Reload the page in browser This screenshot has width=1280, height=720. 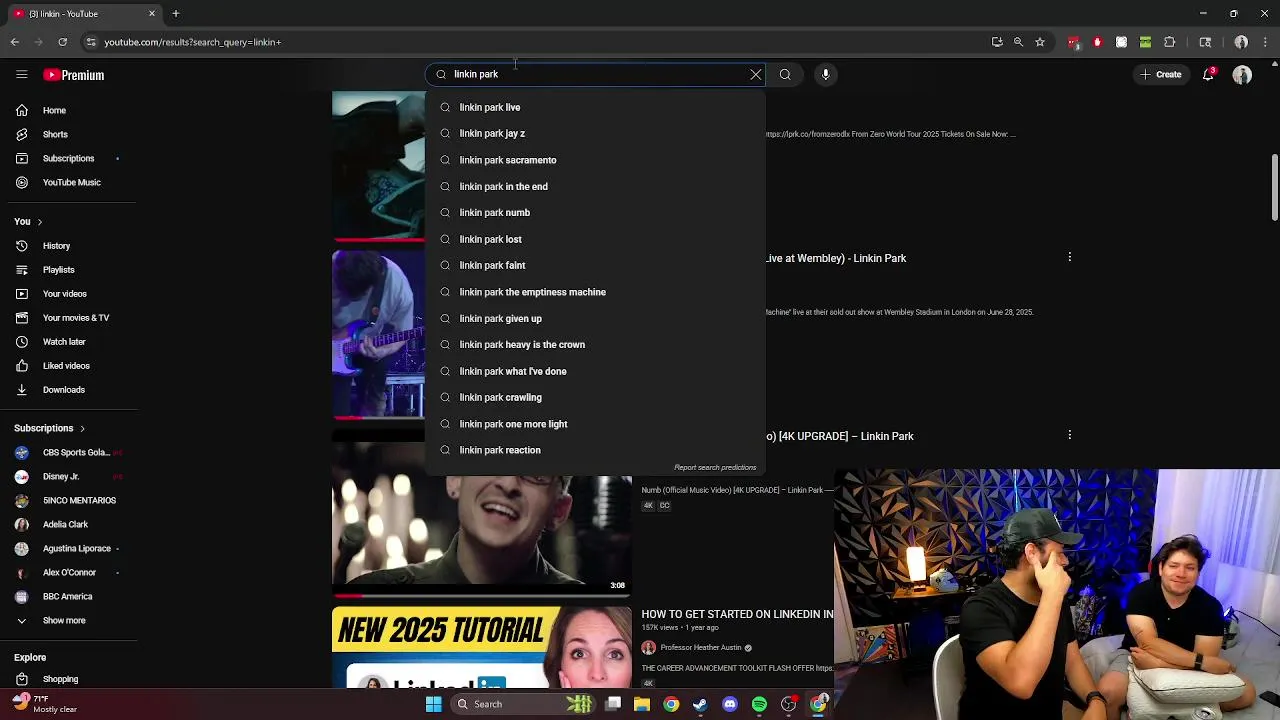(62, 42)
